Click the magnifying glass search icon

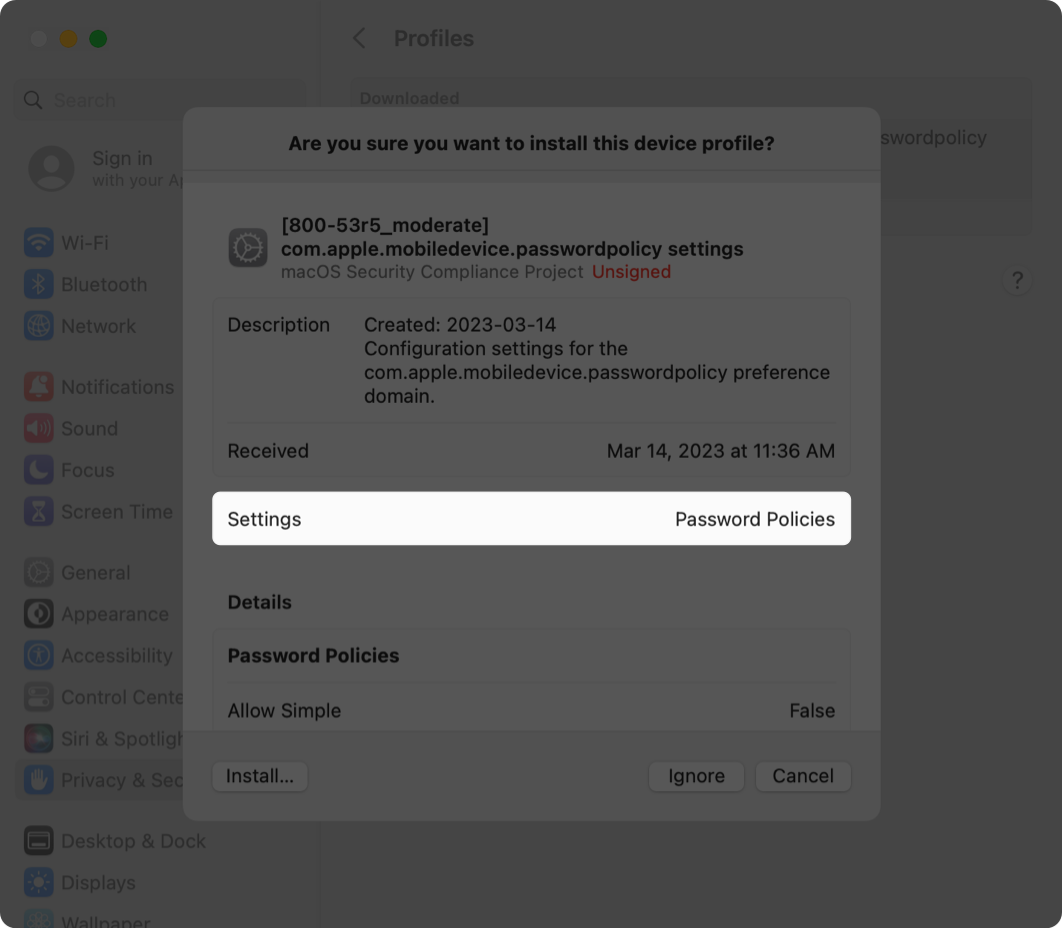click(33, 100)
